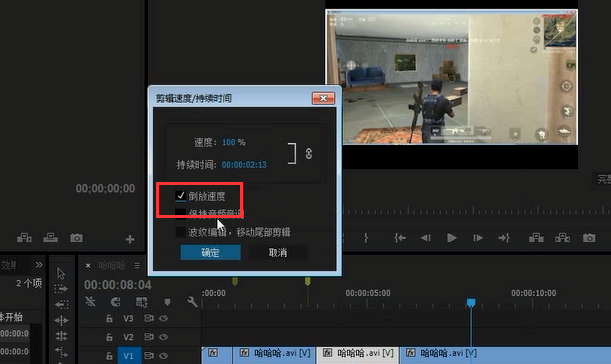Click the 00:00:10:00 ruler label
The width and height of the screenshot is (611, 364).
point(533,293)
